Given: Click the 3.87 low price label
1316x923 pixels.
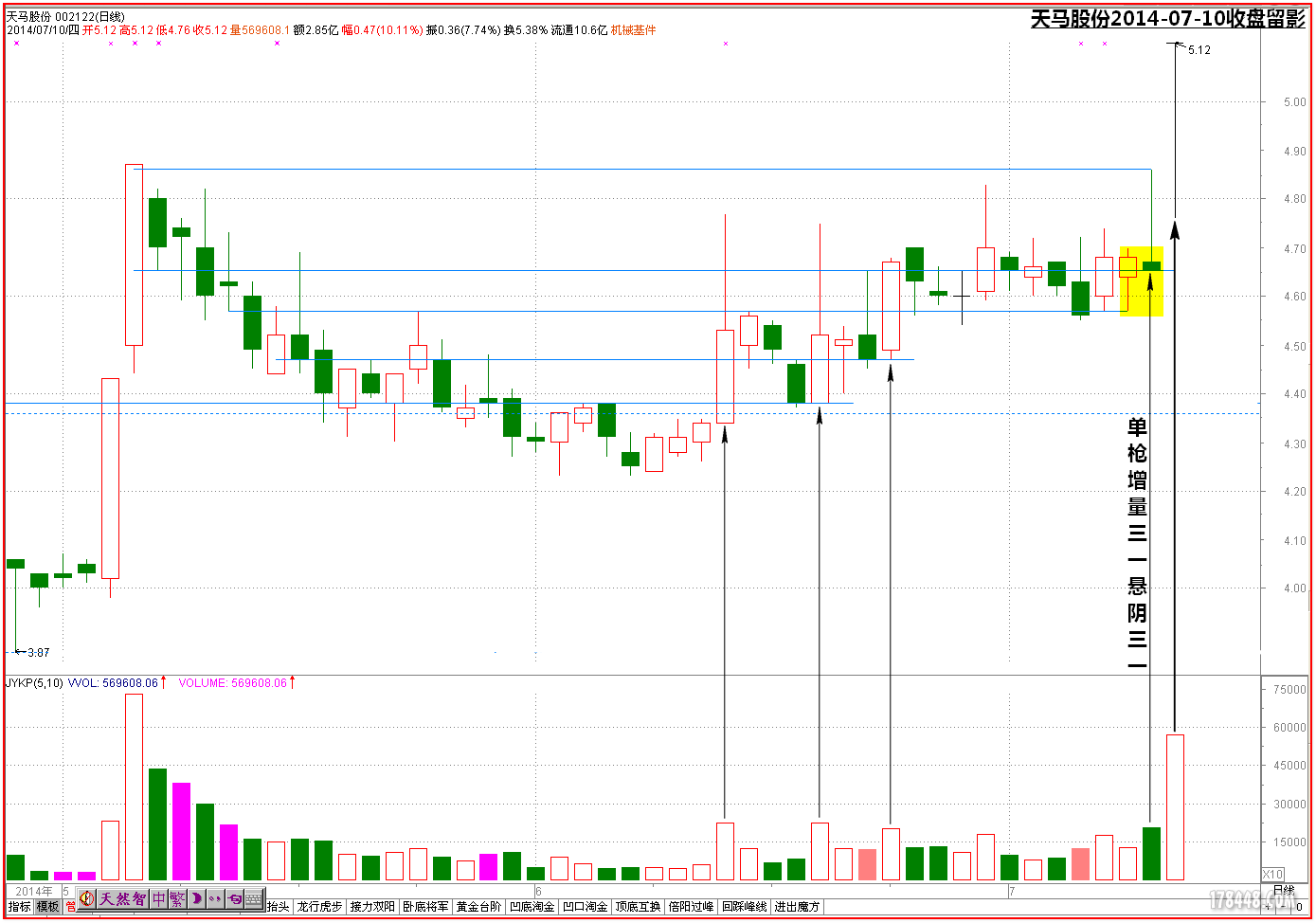Looking at the screenshot, I should click(x=38, y=652).
